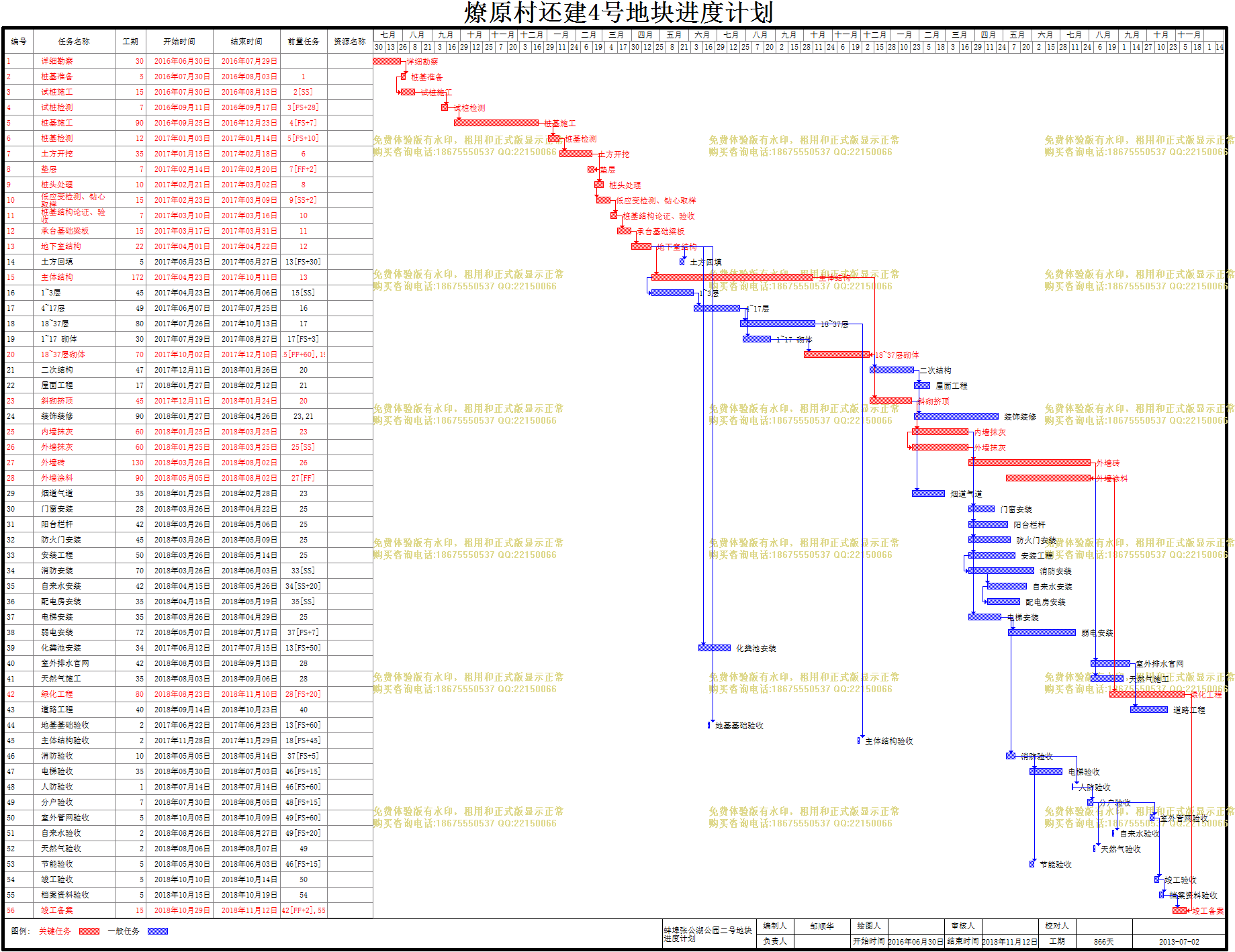Click predecessor cell 13[FS+30] in 土方回填 row
The height and width of the screenshot is (952, 1235).
click(304, 262)
